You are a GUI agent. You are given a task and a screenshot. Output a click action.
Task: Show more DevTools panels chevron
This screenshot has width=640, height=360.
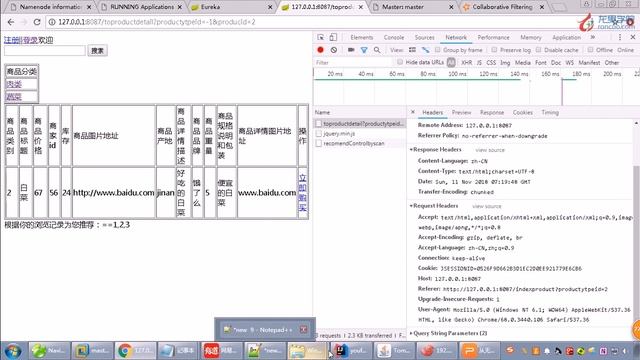point(593,37)
